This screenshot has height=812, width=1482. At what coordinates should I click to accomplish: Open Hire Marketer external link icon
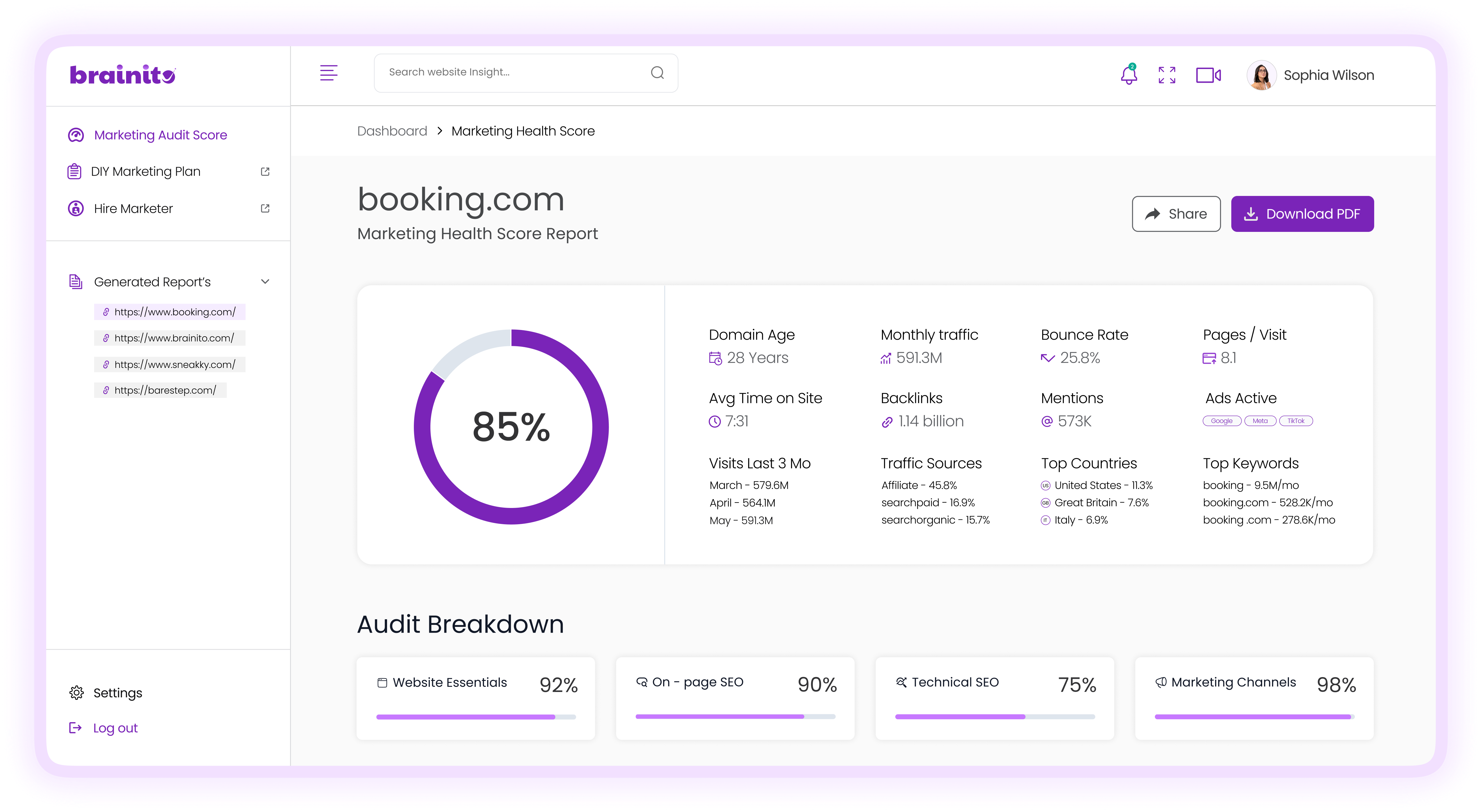265,208
